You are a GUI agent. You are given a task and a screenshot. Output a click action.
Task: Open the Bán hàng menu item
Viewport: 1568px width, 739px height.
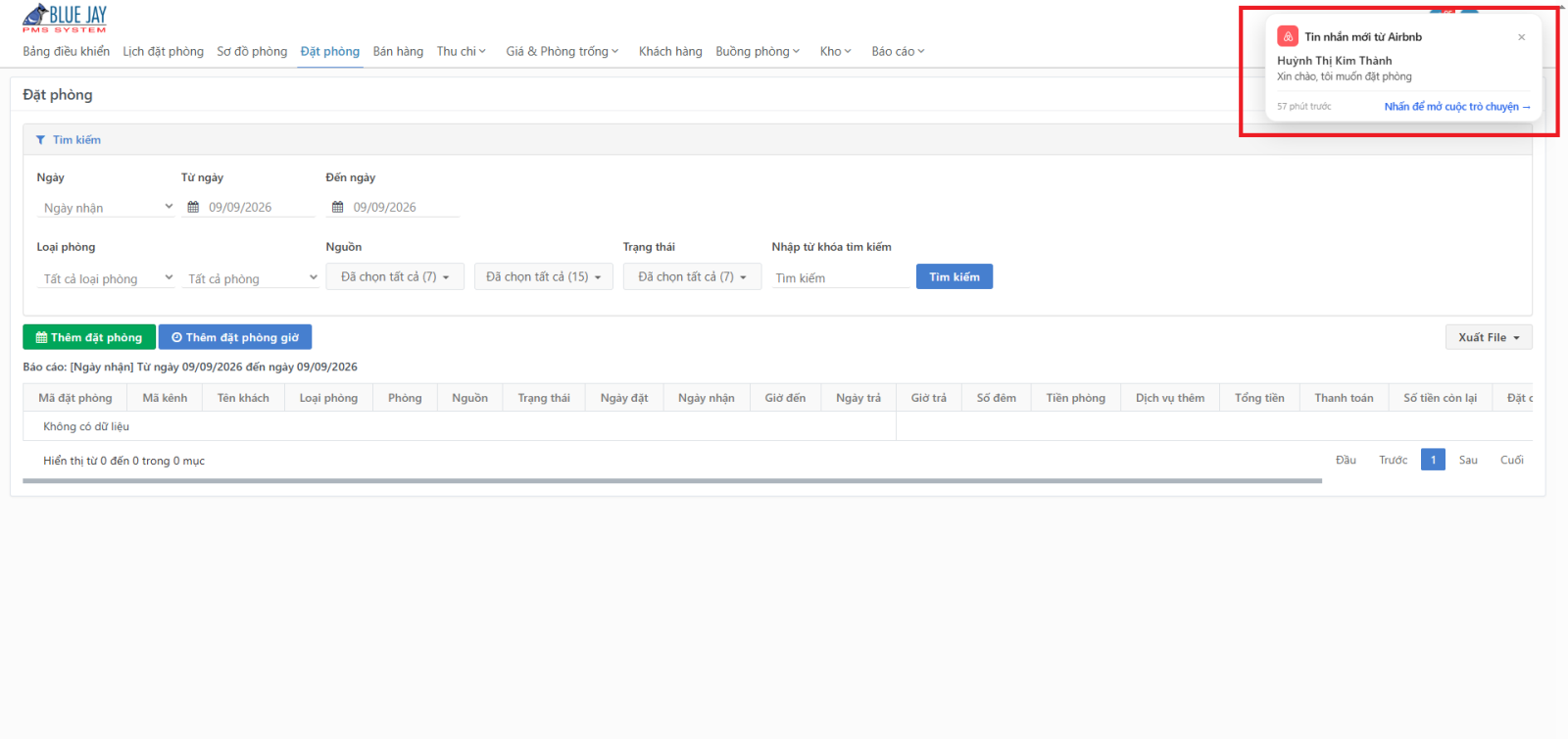(398, 51)
